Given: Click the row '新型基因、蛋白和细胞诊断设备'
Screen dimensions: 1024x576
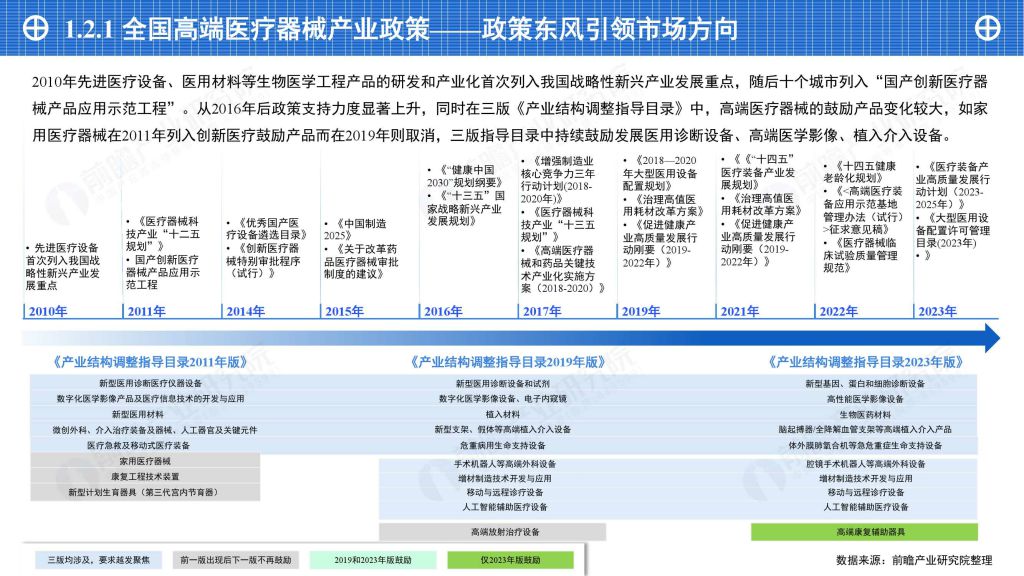Looking at the screenshot, I should [865, 383].
